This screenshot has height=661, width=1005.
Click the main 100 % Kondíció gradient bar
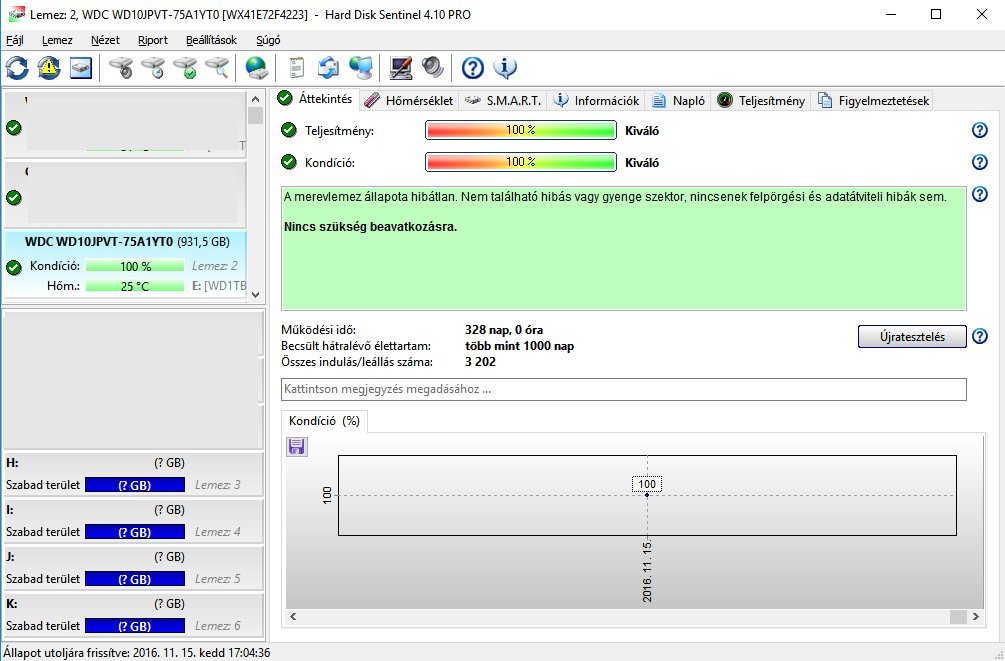pyautogui.click(x=520, y=162)
